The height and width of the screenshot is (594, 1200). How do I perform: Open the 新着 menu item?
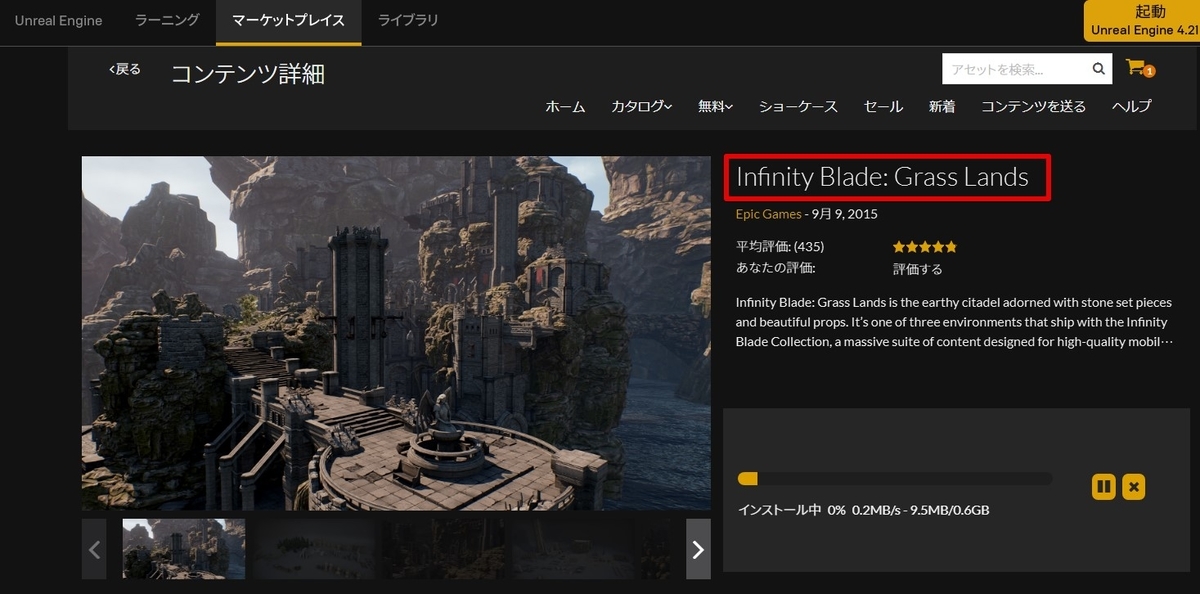coord(942,106)
